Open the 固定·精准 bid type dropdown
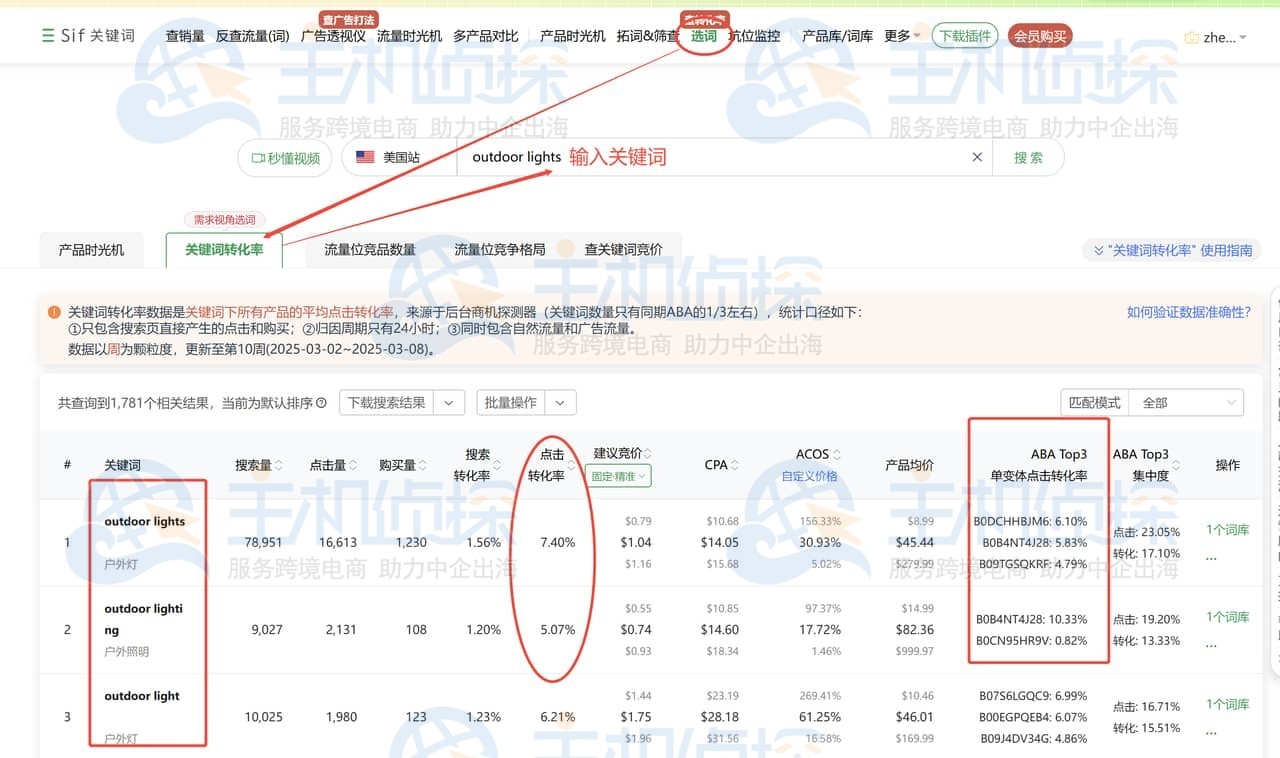This screenshot has width=1280, height=758. pos(619,475)
